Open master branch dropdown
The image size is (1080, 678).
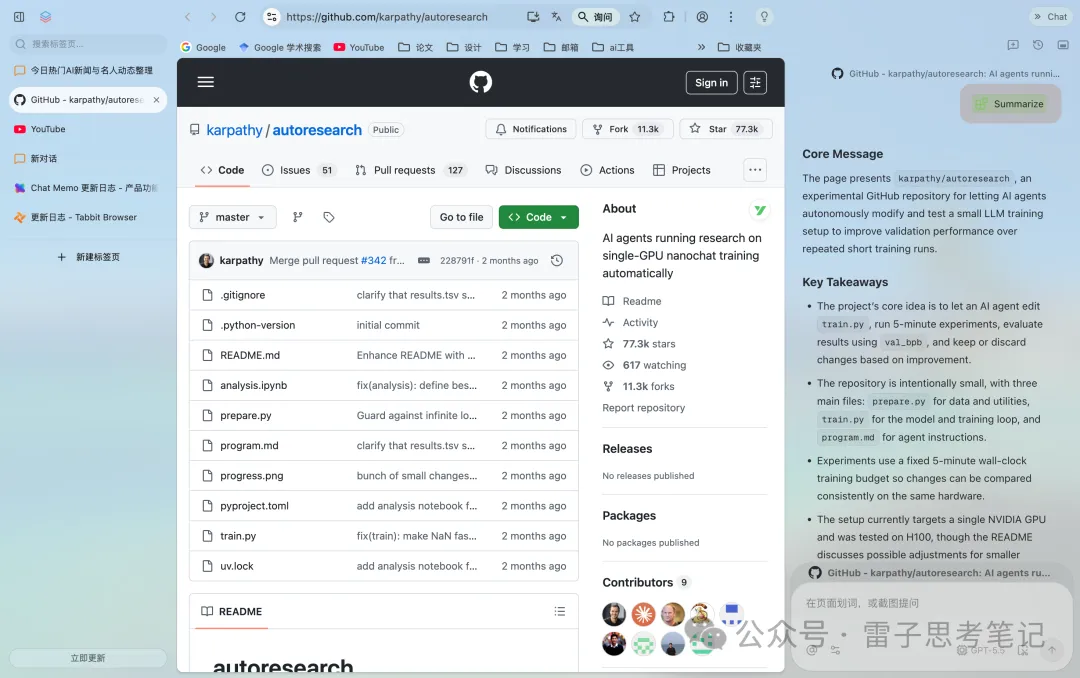[x=233, y=217]
